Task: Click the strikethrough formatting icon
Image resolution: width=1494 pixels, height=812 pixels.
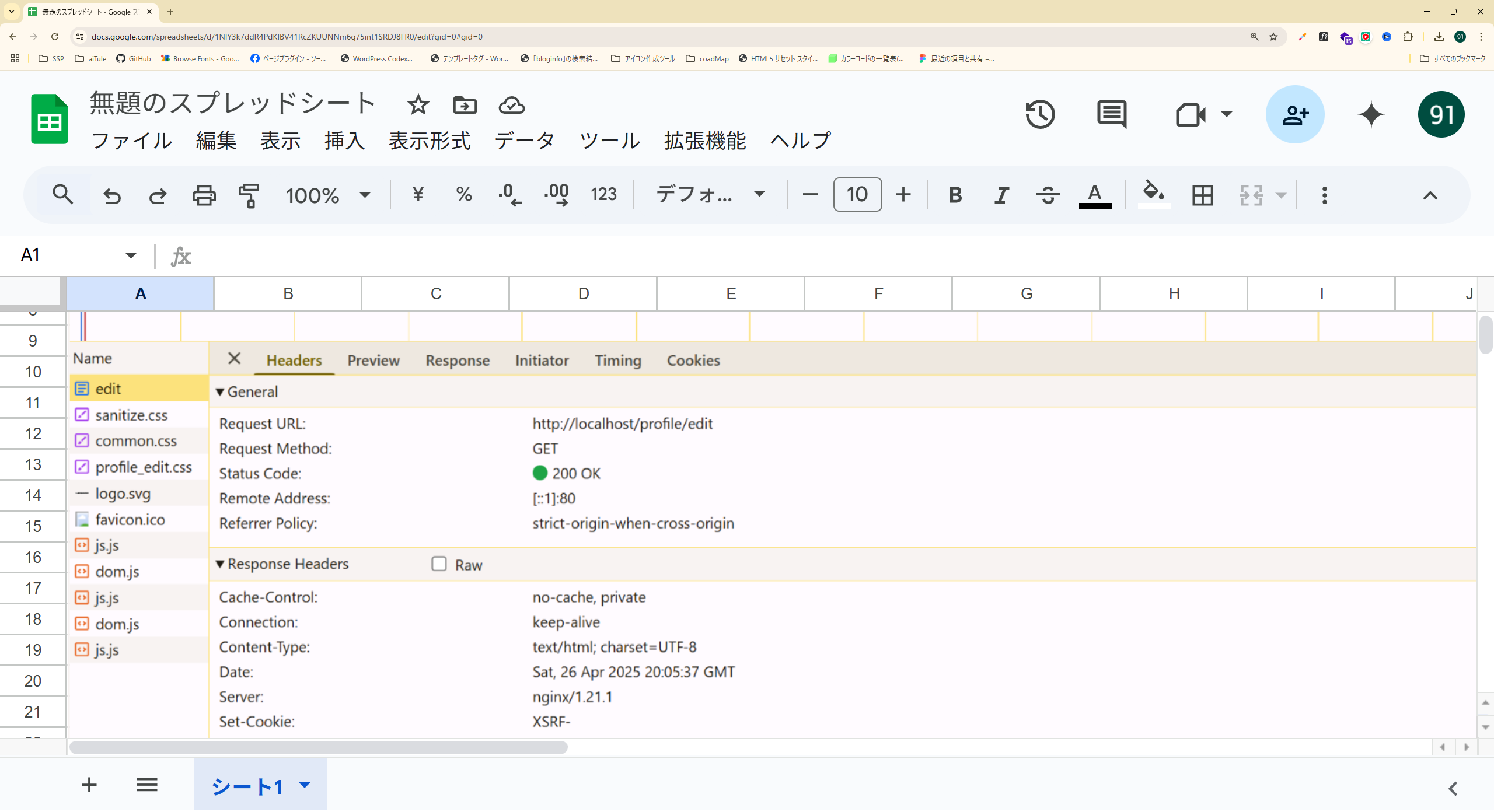Action: 1048,195
